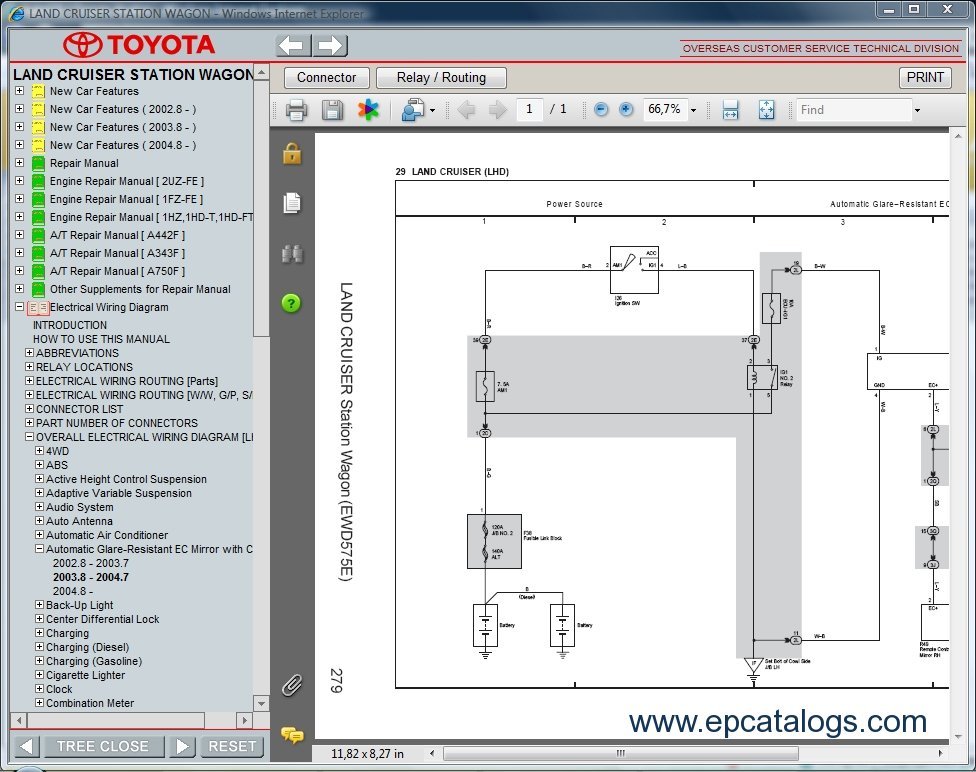The height and width of the screenshot is (772, 976).
Task: Zoom in with the plus icon
Action: pos(626,110)
